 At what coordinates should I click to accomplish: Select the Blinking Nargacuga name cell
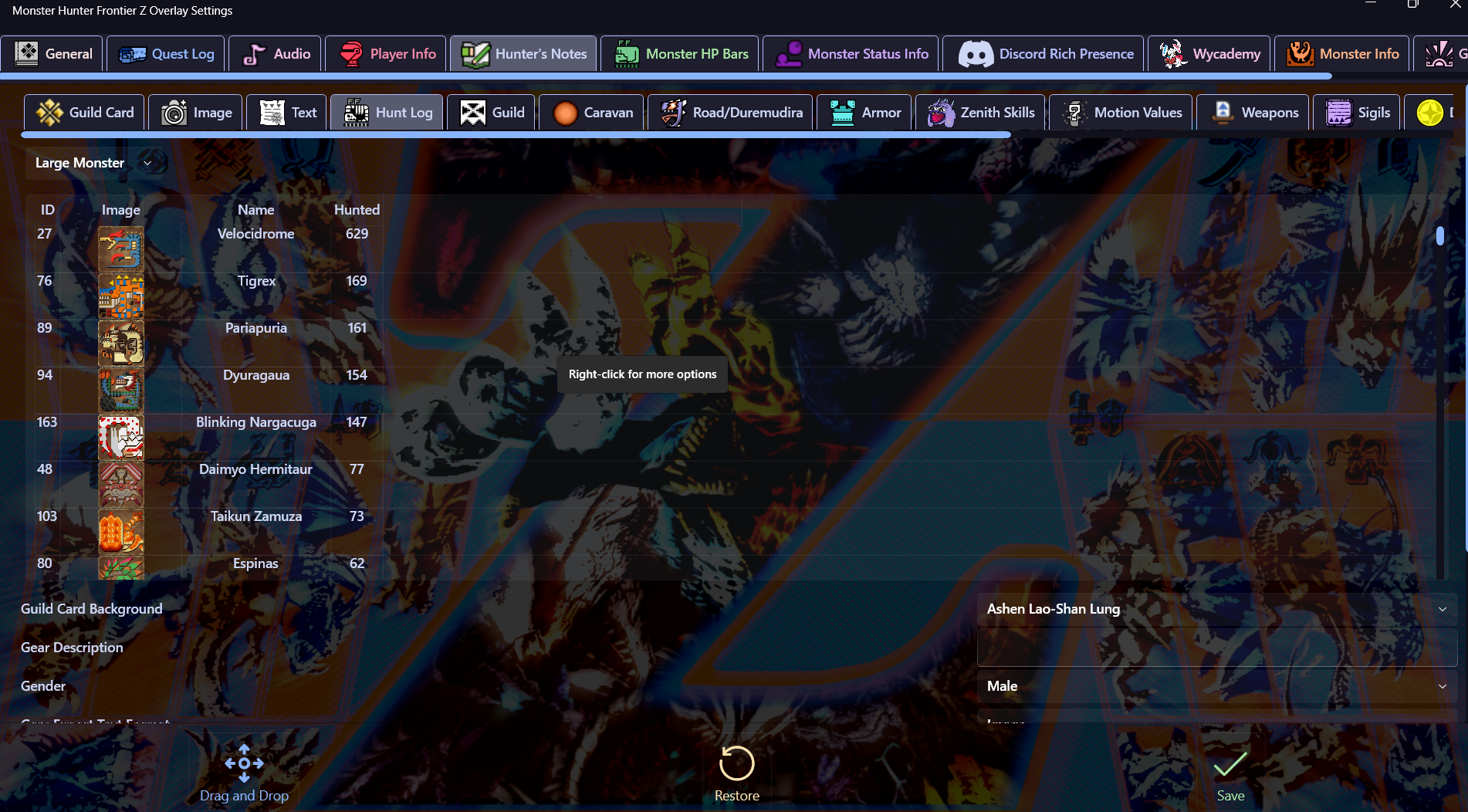(x=256, y=422)
